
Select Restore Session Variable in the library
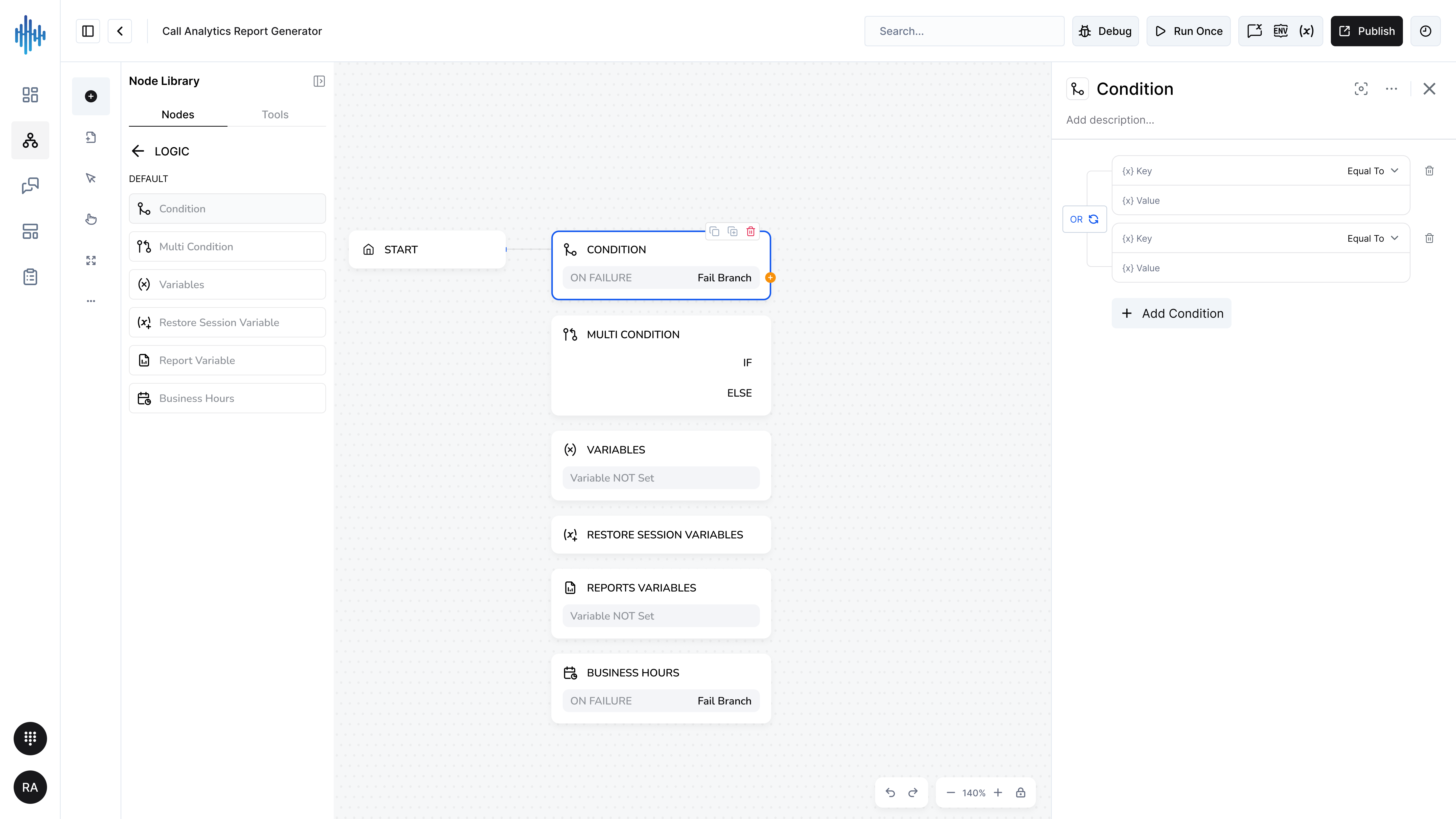tap(227, 322)
